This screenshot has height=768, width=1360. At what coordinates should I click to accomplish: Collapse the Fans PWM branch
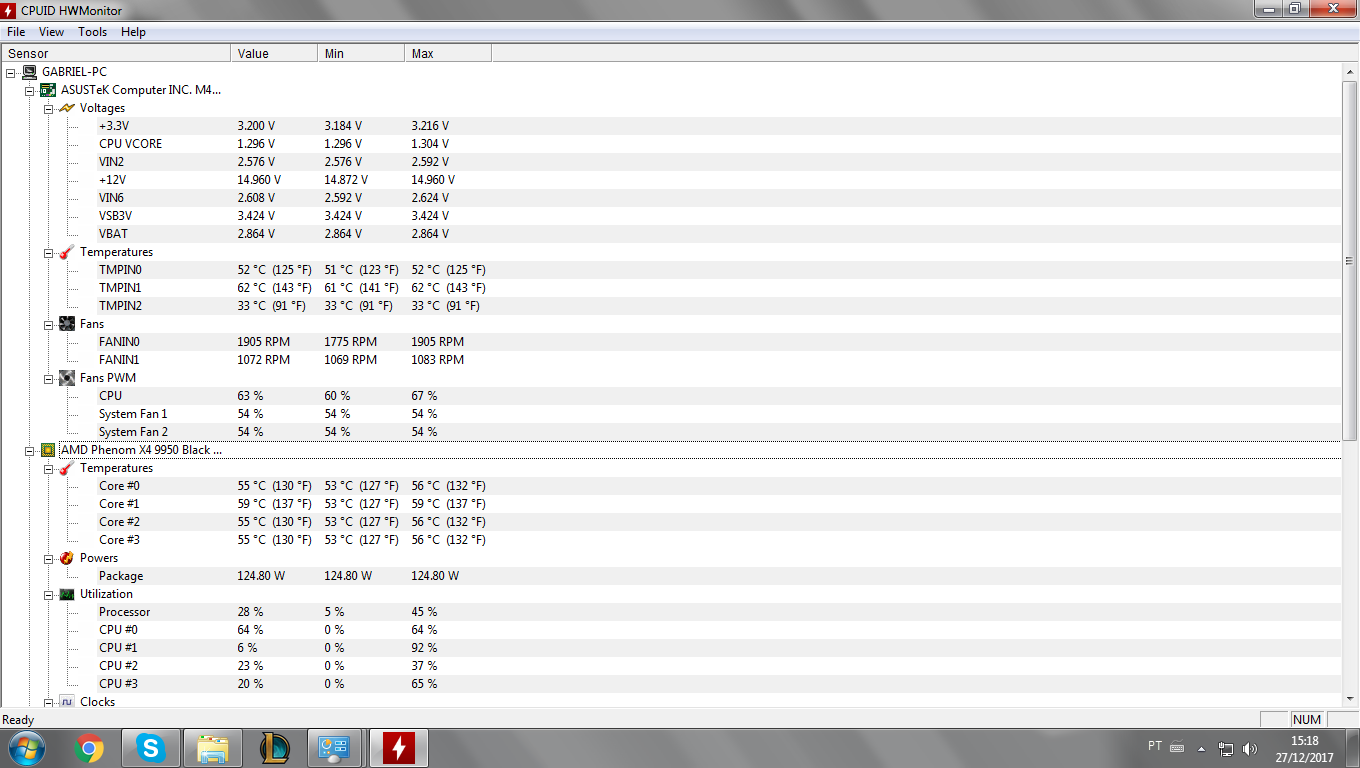pos(48,378)
